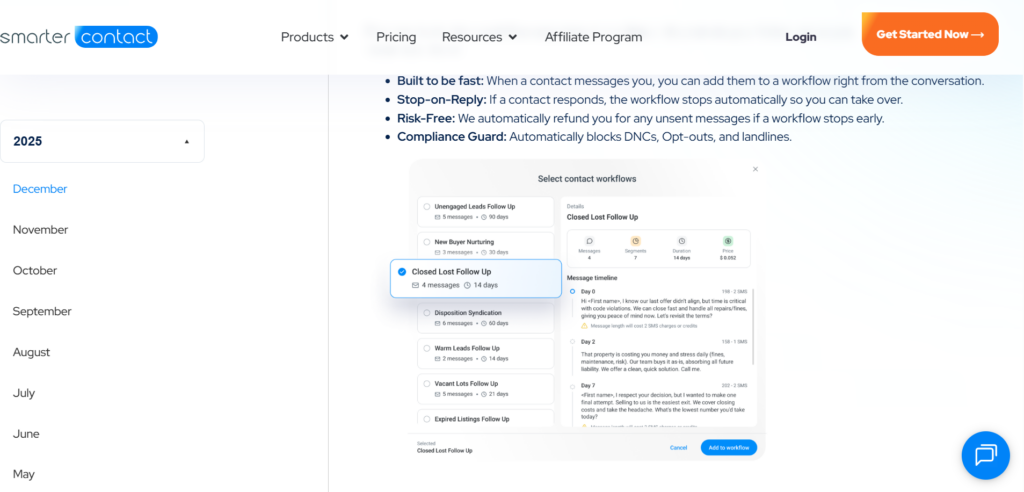Click clock icon next to 14 days in highlighted card
The height and width of the screenshot is (492, 1024).
tap(467, 286)
